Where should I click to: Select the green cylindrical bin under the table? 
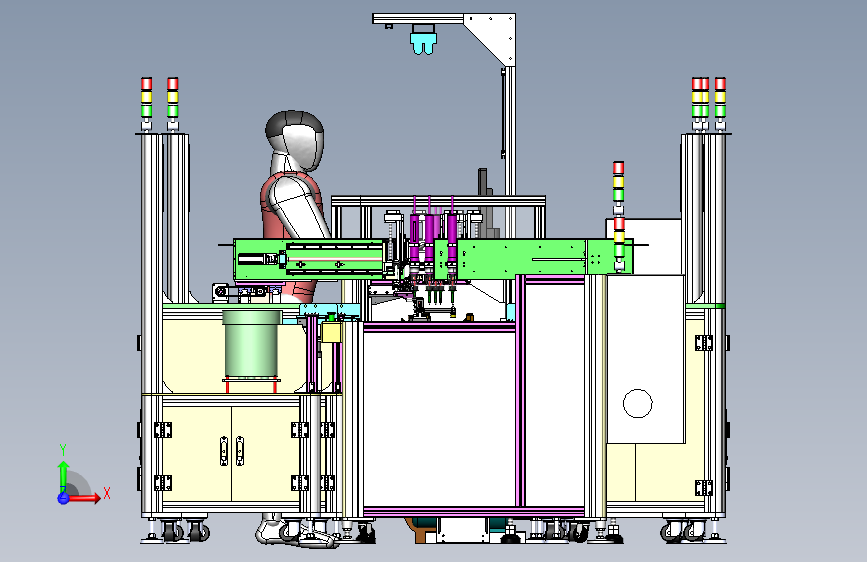[252, 345]
